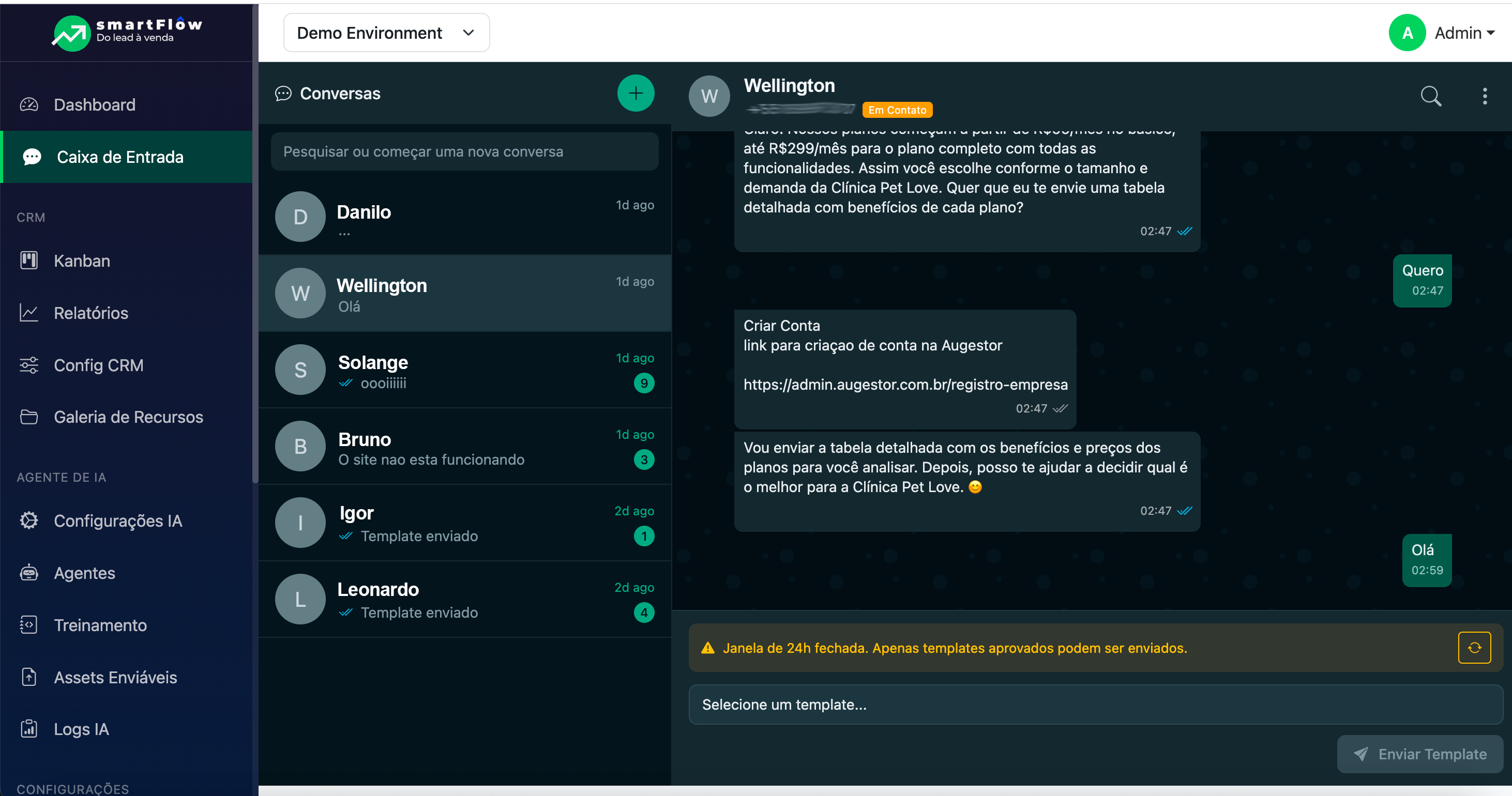Start a new conversation with the plus button

[636, 93]
